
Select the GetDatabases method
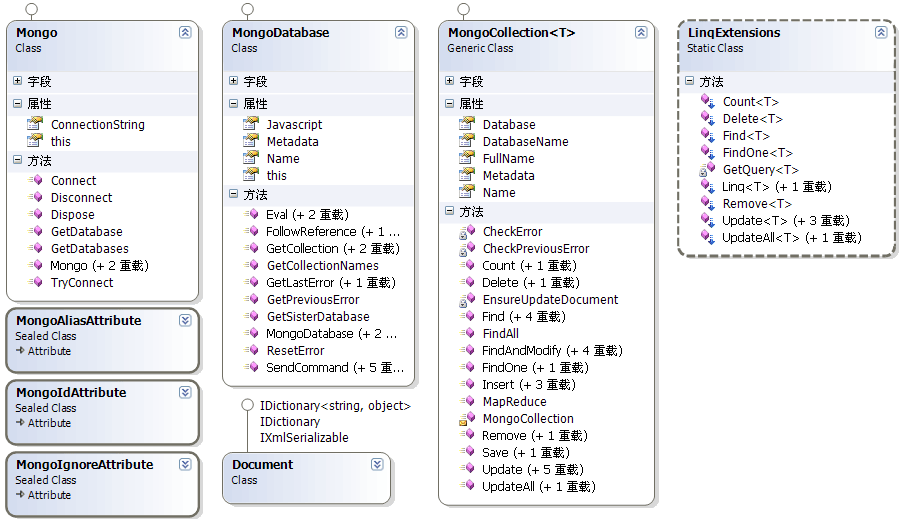pyautogui.click(x=89, y=248)
